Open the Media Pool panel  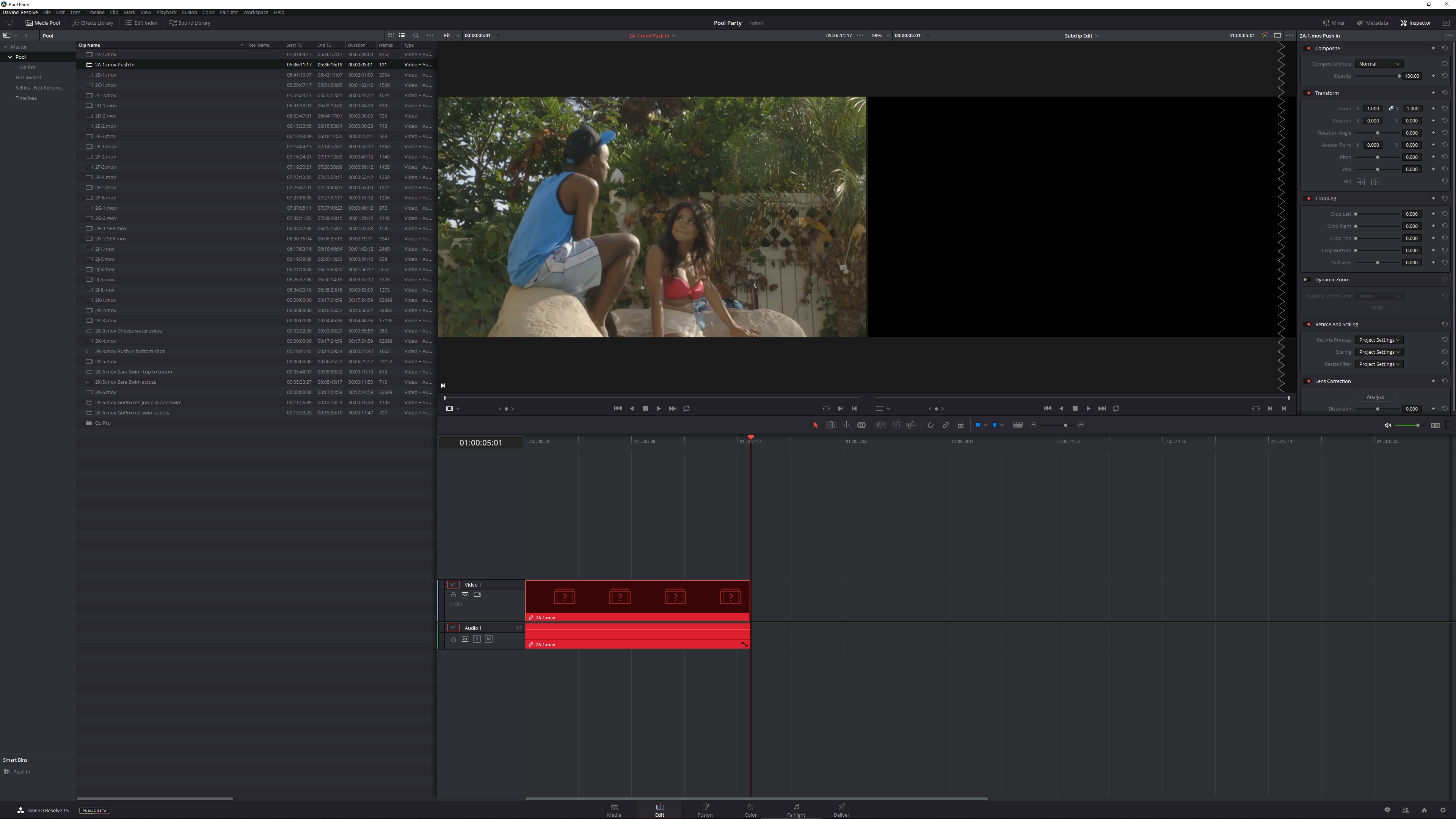[42, 23]
